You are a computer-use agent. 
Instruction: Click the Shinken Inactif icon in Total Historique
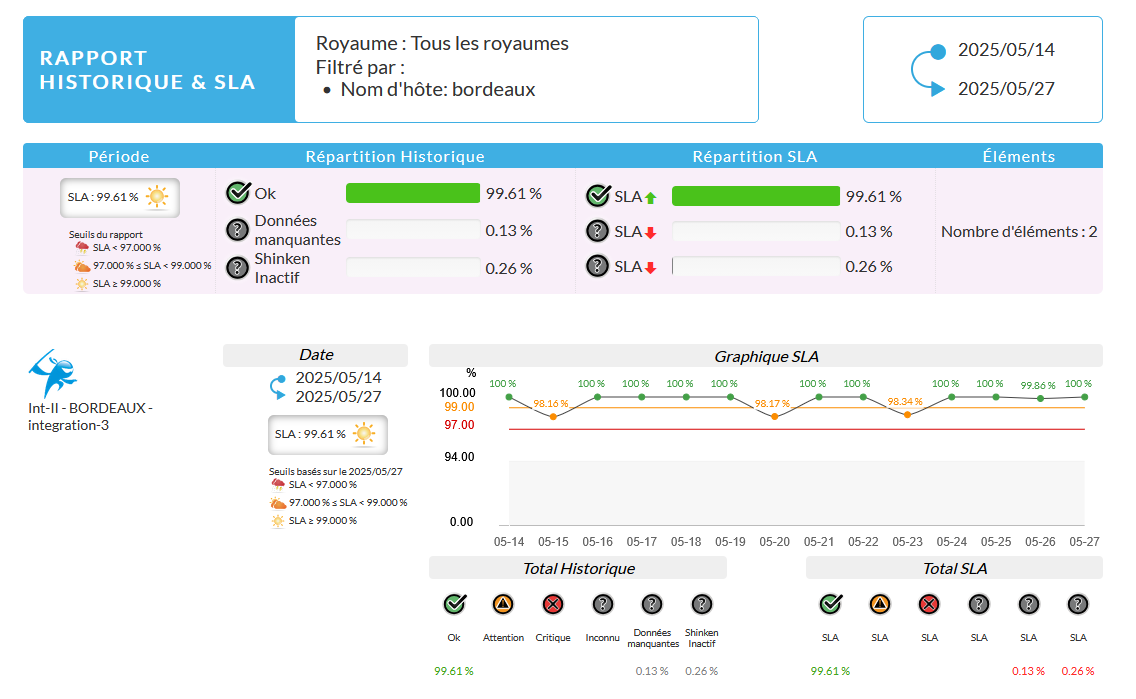(702, 604)
